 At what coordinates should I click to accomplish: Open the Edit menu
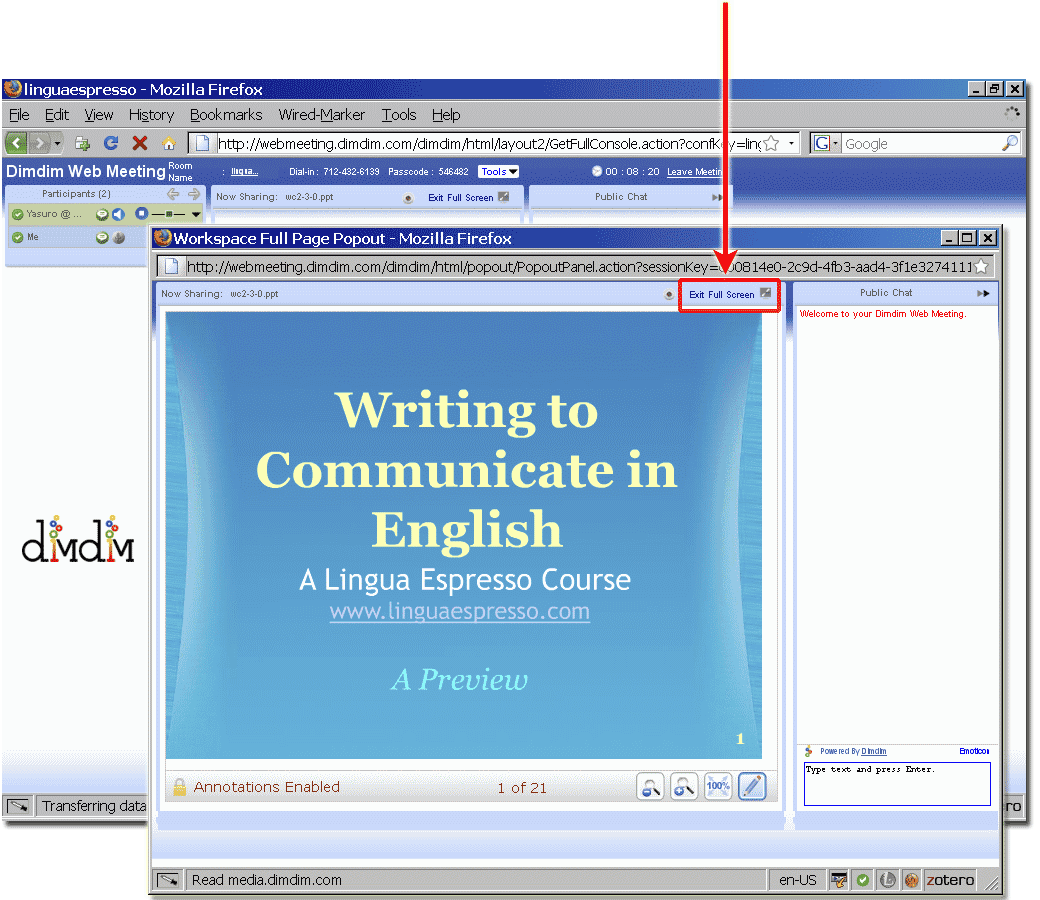pyautogui.click(x=56, y=115)
